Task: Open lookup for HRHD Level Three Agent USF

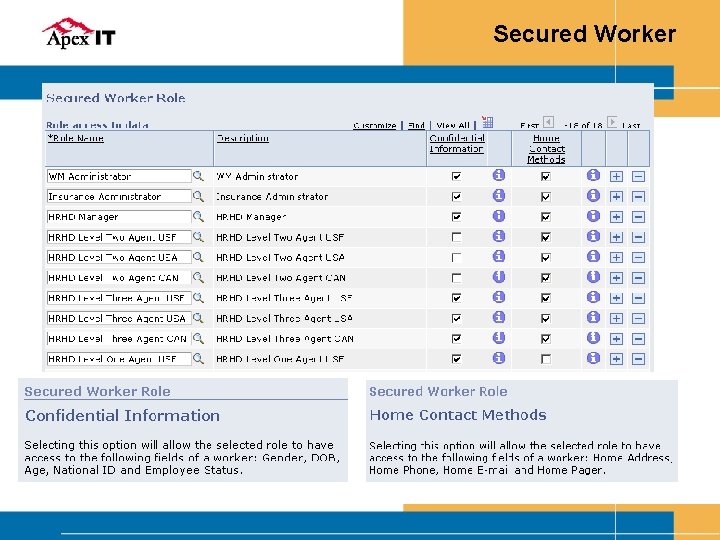Action: (198, 298)
